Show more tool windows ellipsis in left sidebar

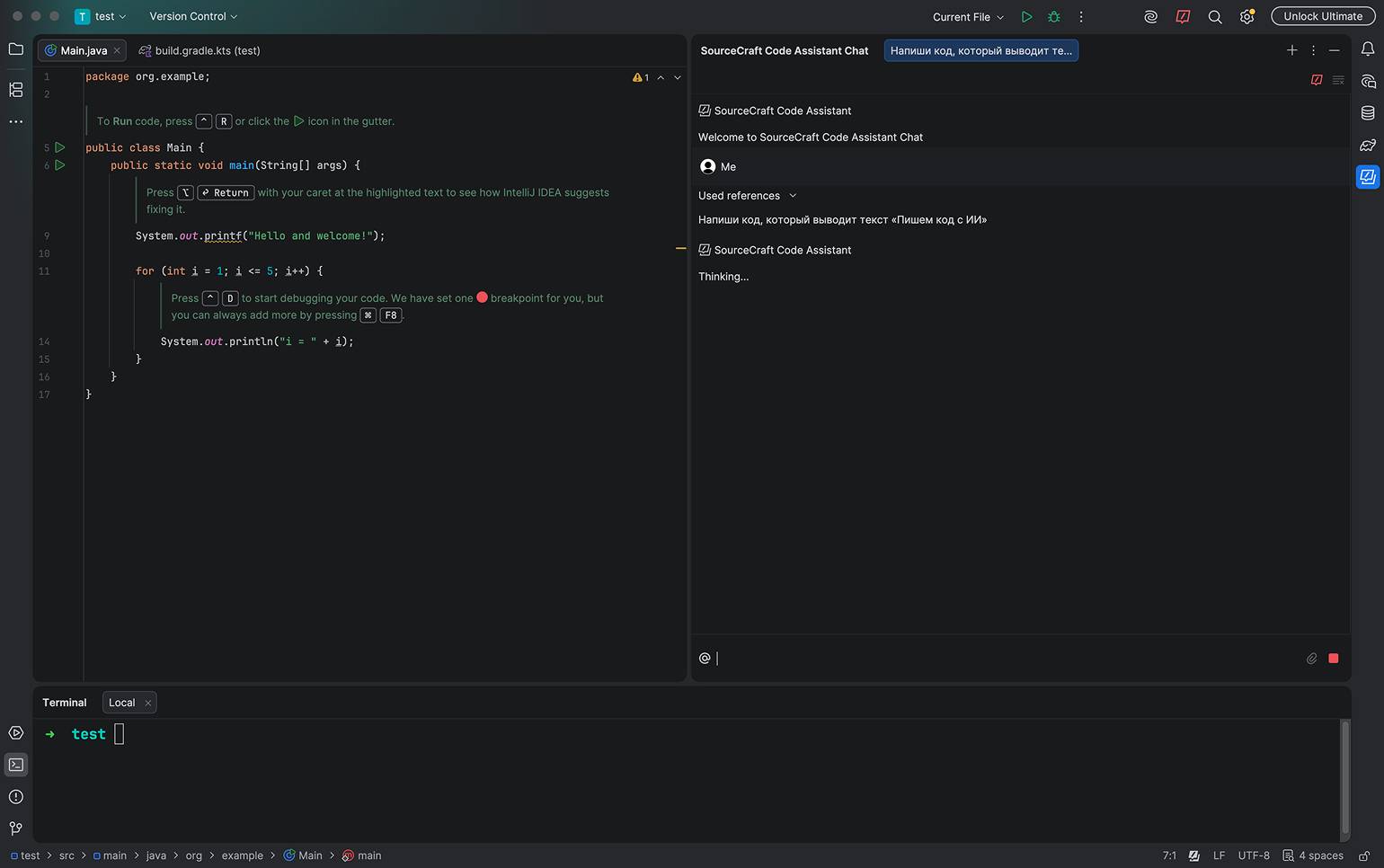pyautogui.click(x=16, y=121)
